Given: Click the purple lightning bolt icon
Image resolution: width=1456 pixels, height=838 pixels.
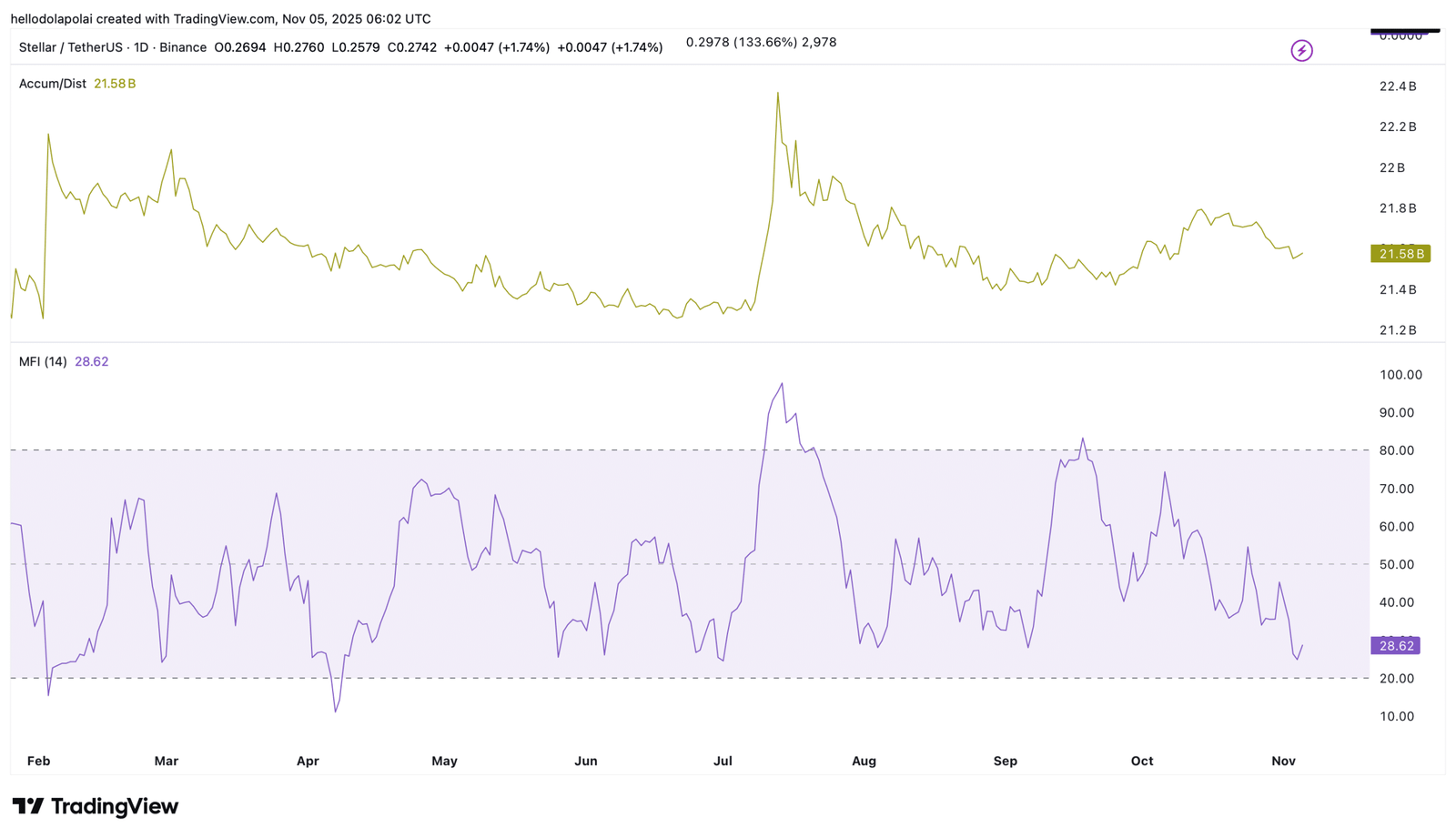Looking at the screenshot, I should 1301,51.
